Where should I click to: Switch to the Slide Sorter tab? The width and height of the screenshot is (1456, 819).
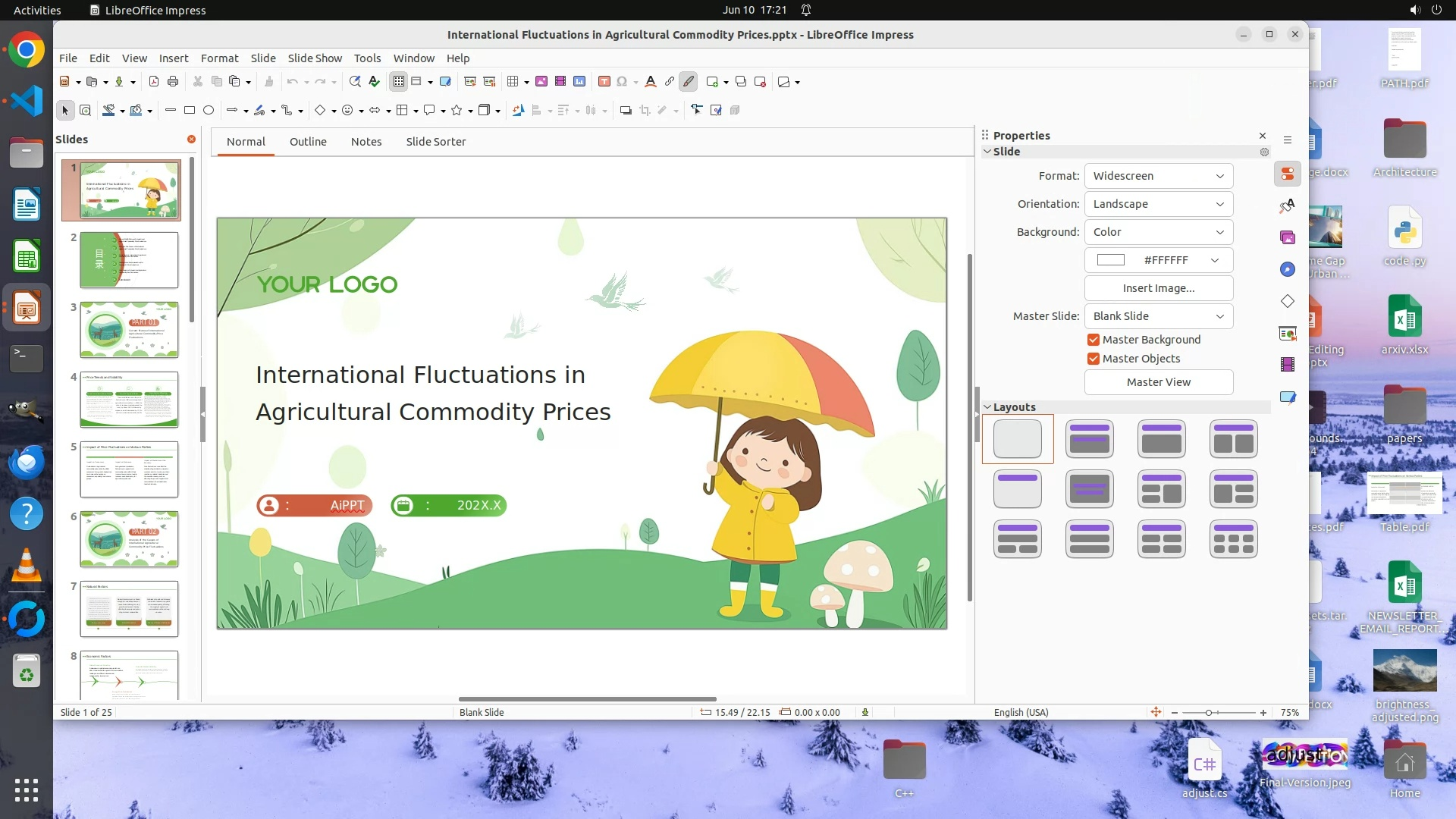tap(435, 142)
